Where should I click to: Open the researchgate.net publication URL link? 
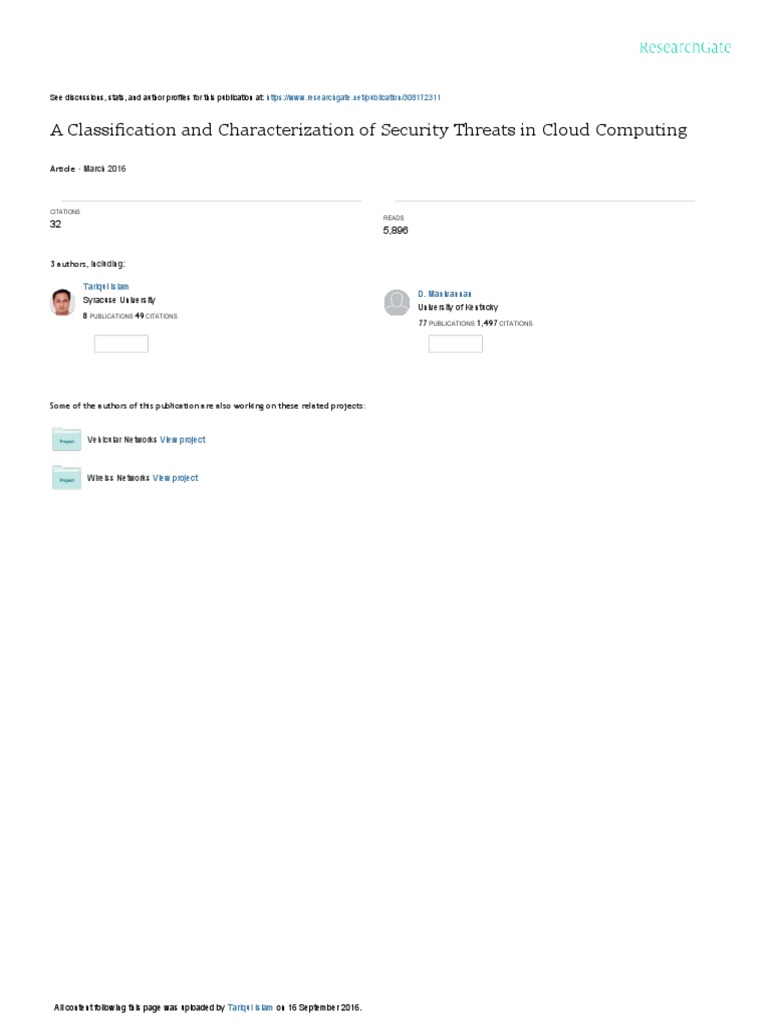(x=354, y=98)
